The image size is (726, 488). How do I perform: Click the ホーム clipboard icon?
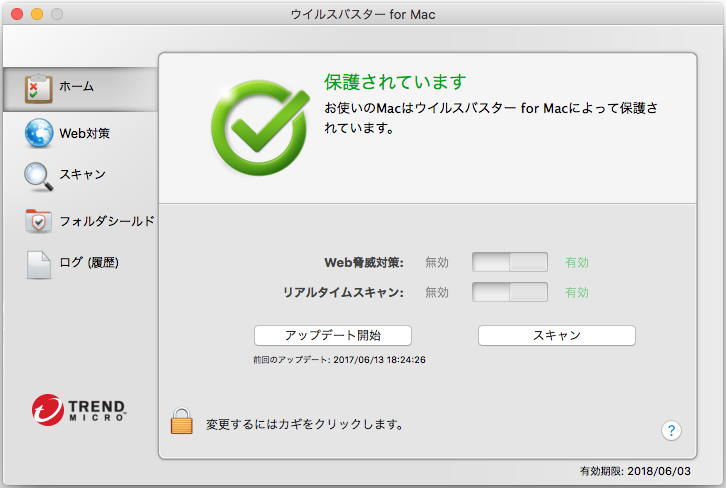[38, 88]
